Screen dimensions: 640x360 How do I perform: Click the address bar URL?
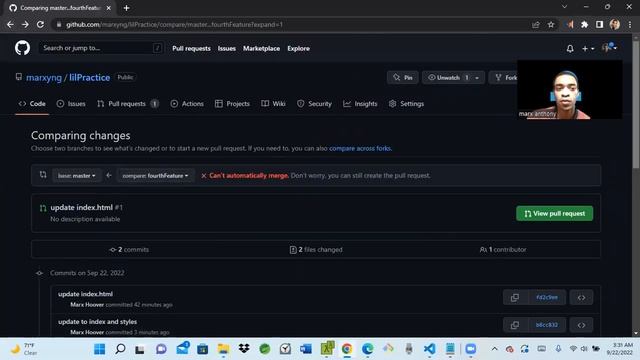coord(174,24)
